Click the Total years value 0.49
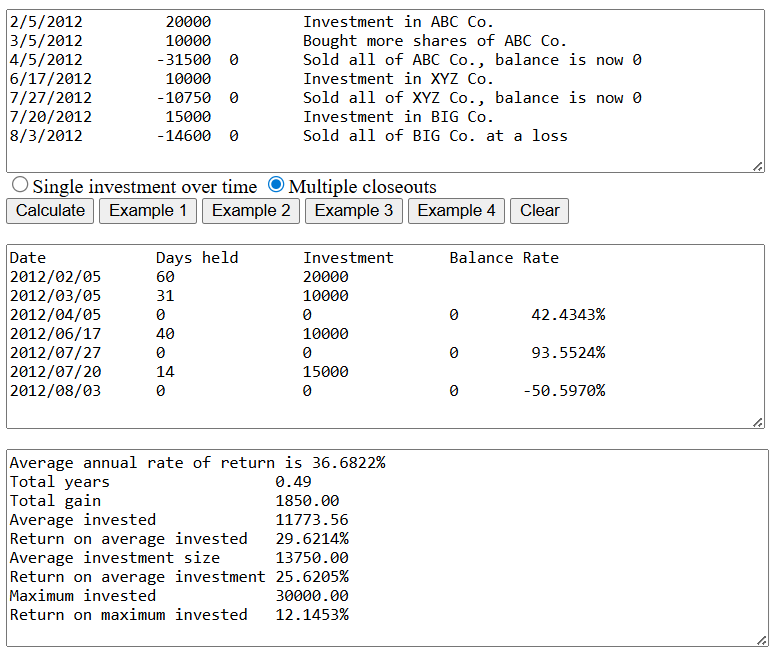This screenshot has width=777, height=652. point(293,482)
